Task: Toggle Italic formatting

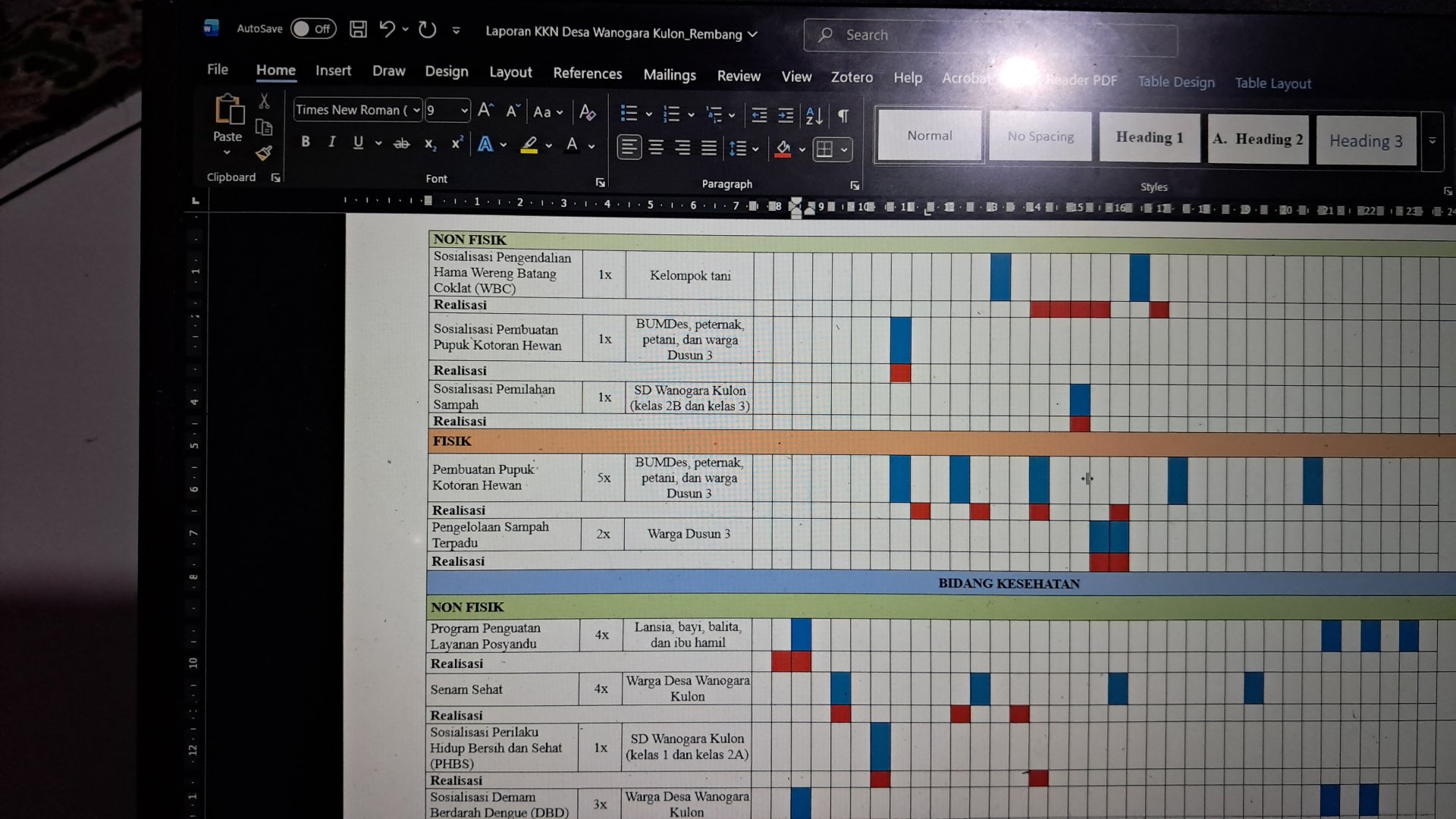Action: coord(331,142)
